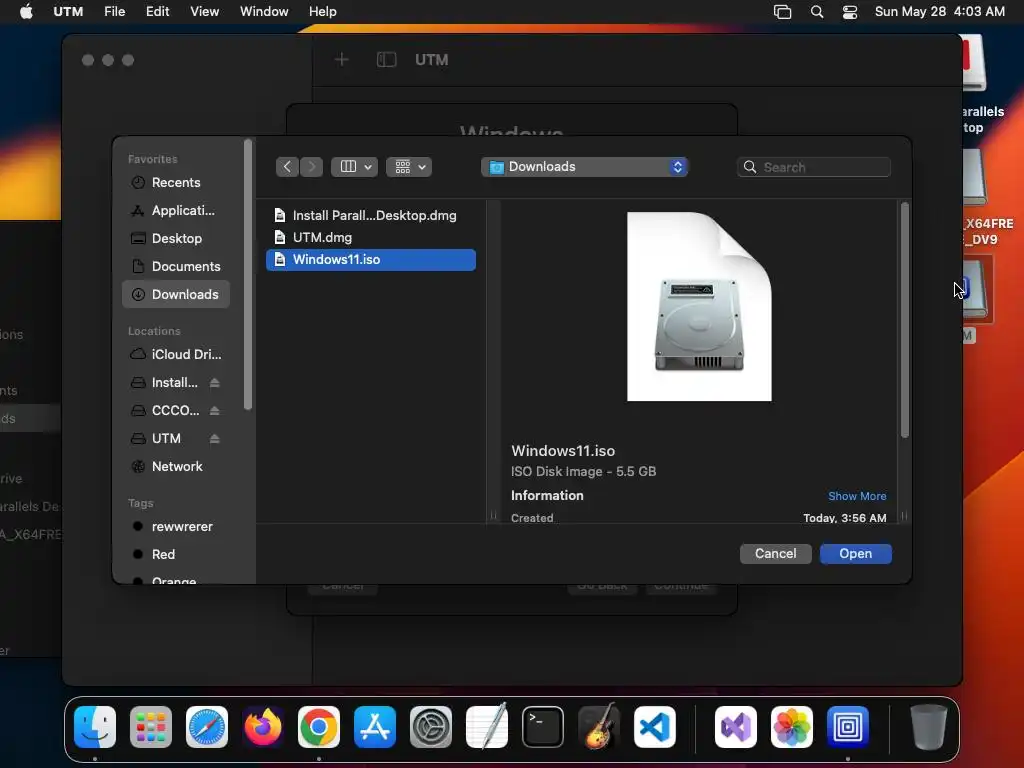Click Show More in Information section
This screenshot has width=1024, height=768.
coord(857,496)
